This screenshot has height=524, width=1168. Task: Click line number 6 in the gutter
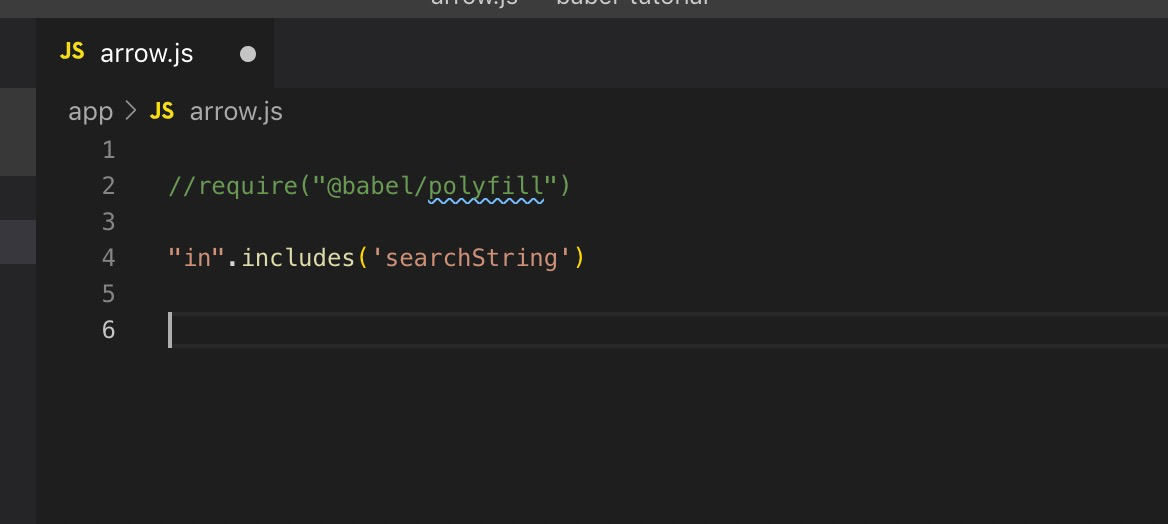(x=108, y=329)
